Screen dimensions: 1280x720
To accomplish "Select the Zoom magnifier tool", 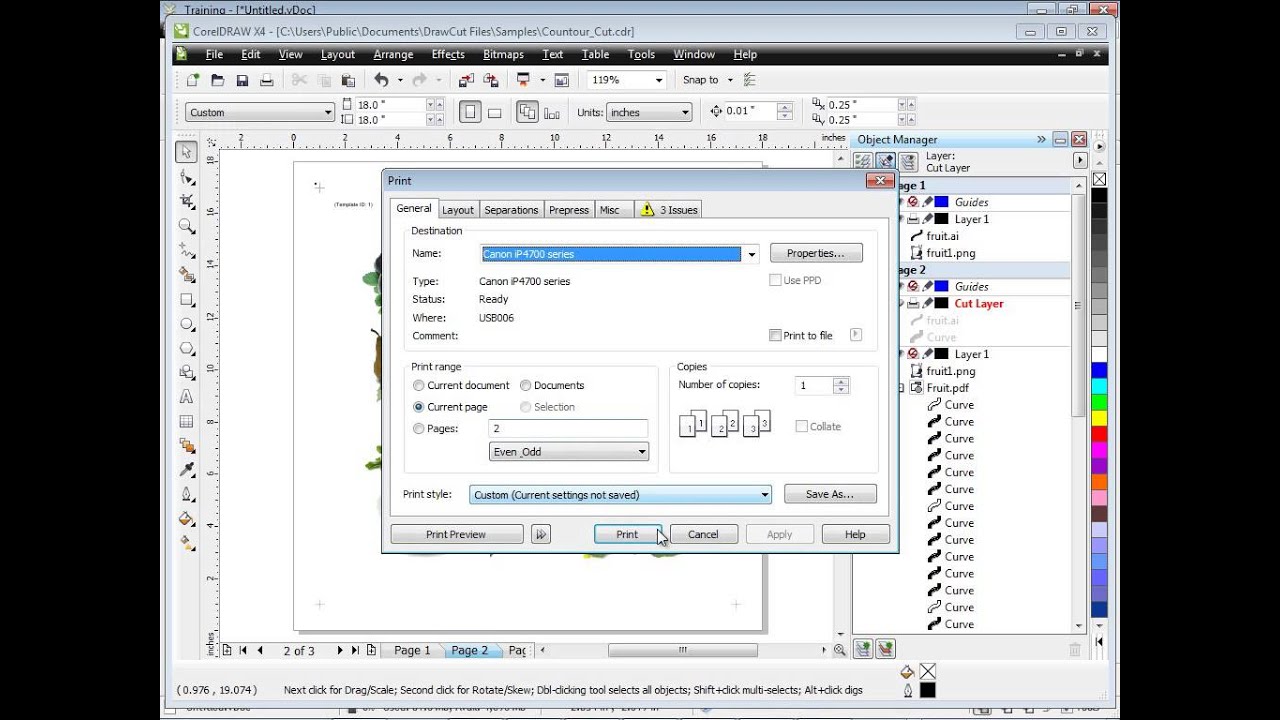I will click(186, 227).
